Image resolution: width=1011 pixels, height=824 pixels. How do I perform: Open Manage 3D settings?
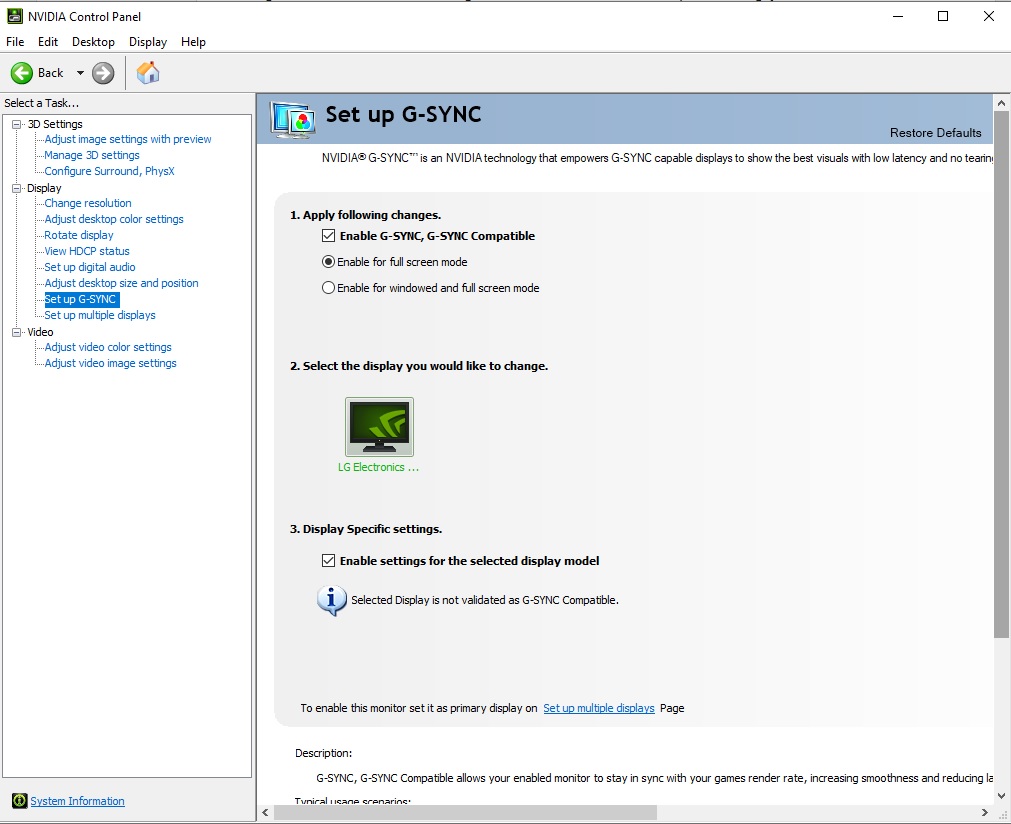coord(92,155)
